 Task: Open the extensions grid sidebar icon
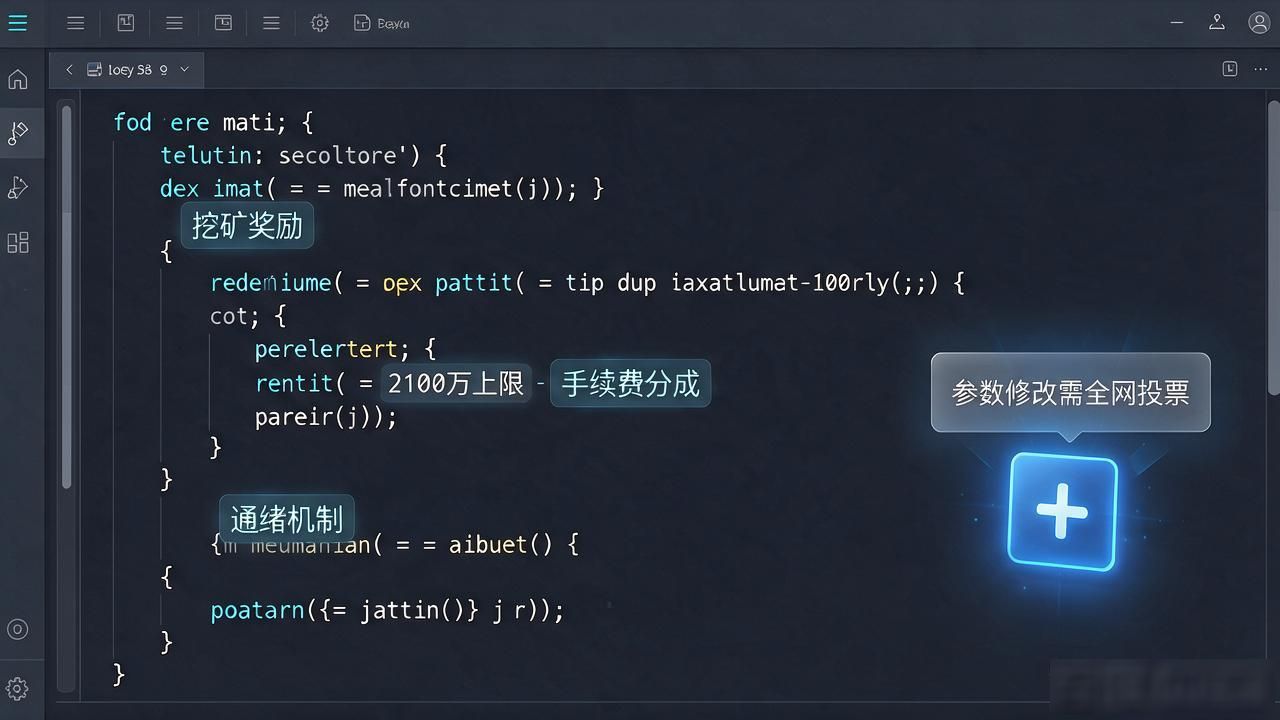click(18, 243)
